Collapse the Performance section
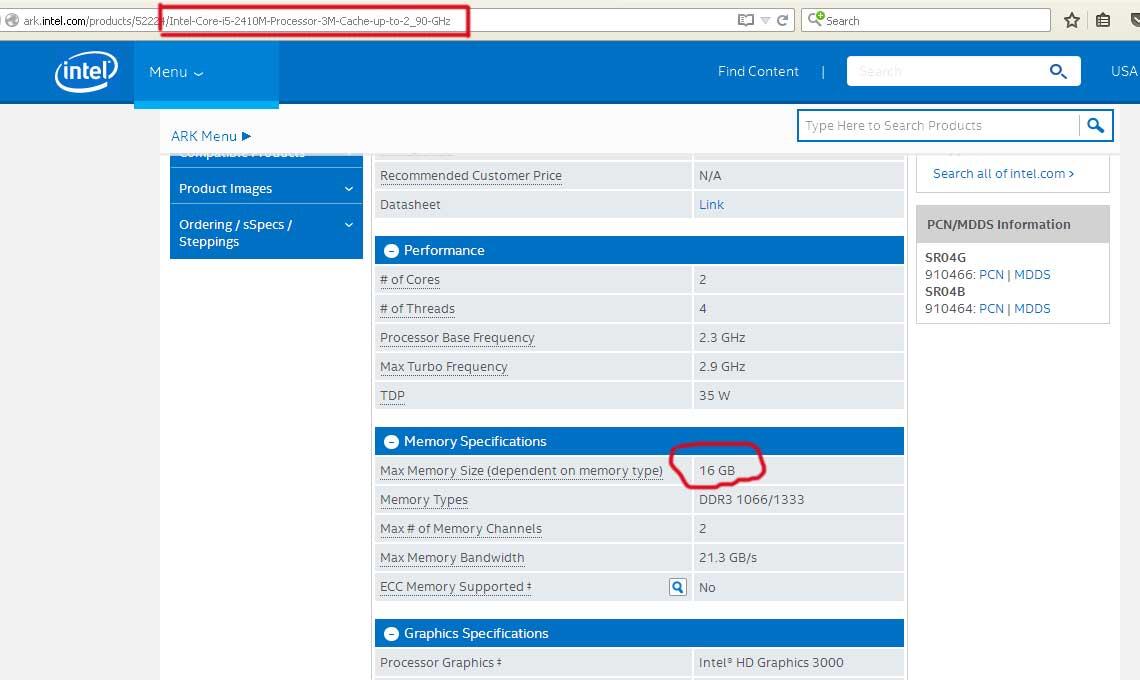The width and height of the screenshot is (1140, 680). [391, 250]
